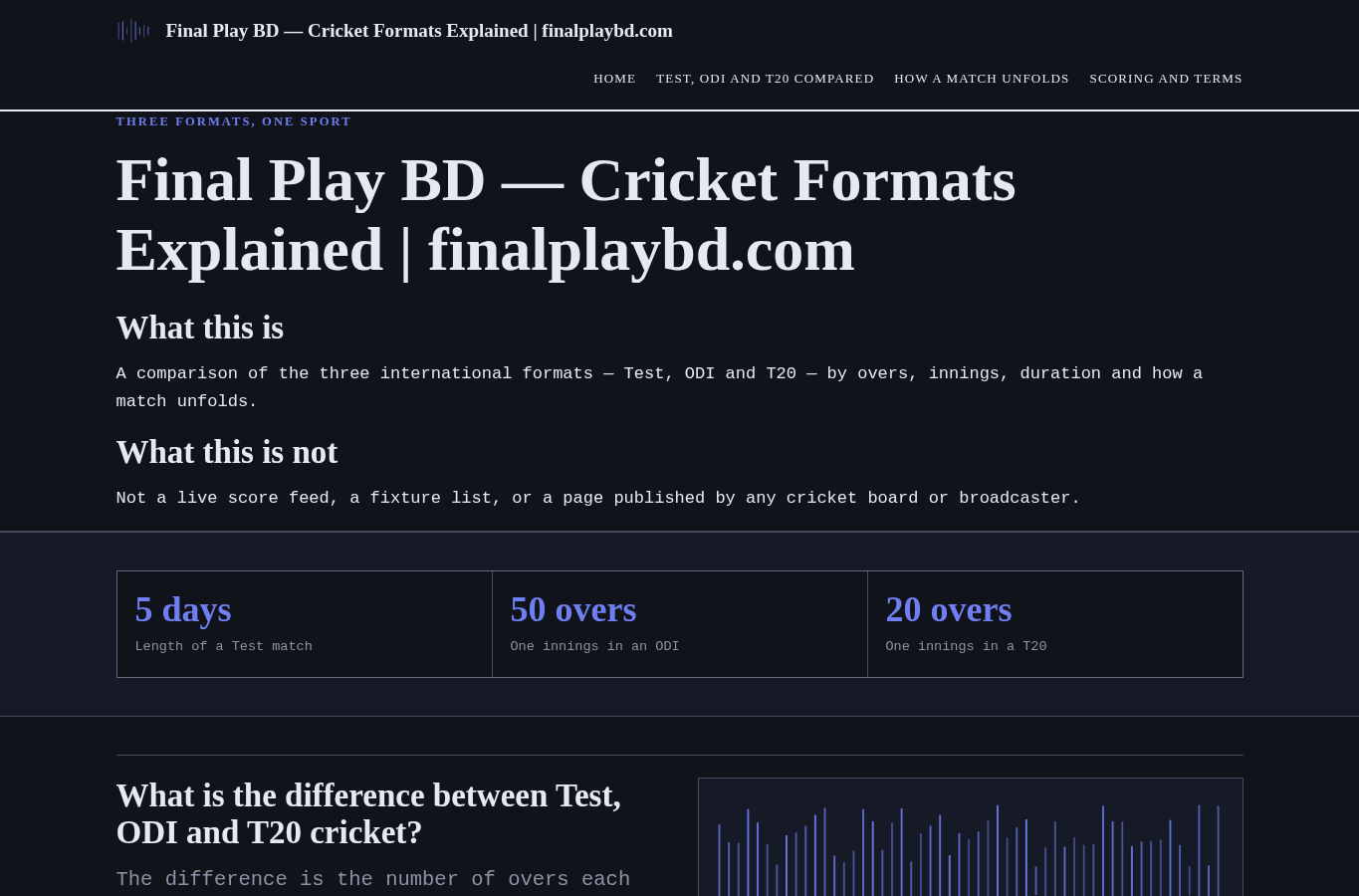The image size is (1359, 896).
Task: Click the main page headline
Action: click(x=566, y=215)
